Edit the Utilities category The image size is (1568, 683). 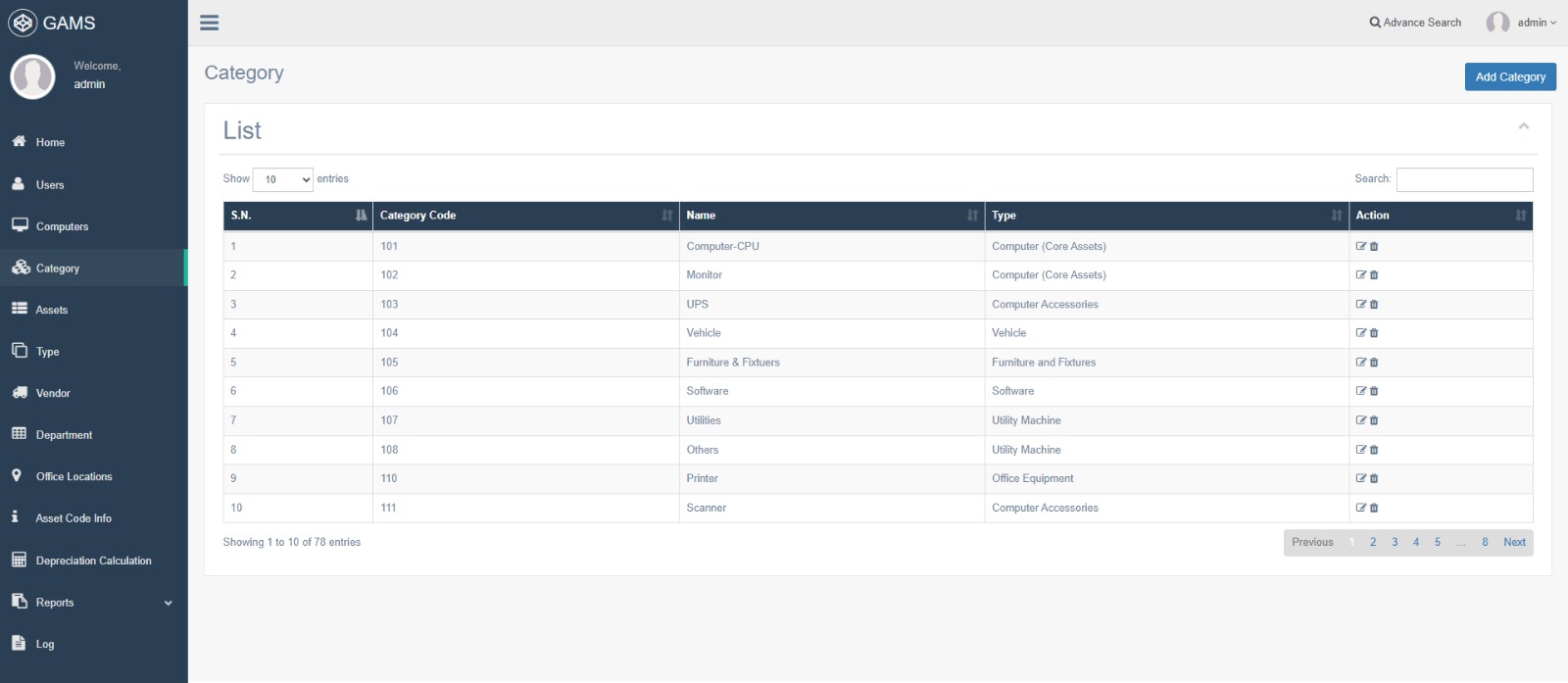(1360, 419)
